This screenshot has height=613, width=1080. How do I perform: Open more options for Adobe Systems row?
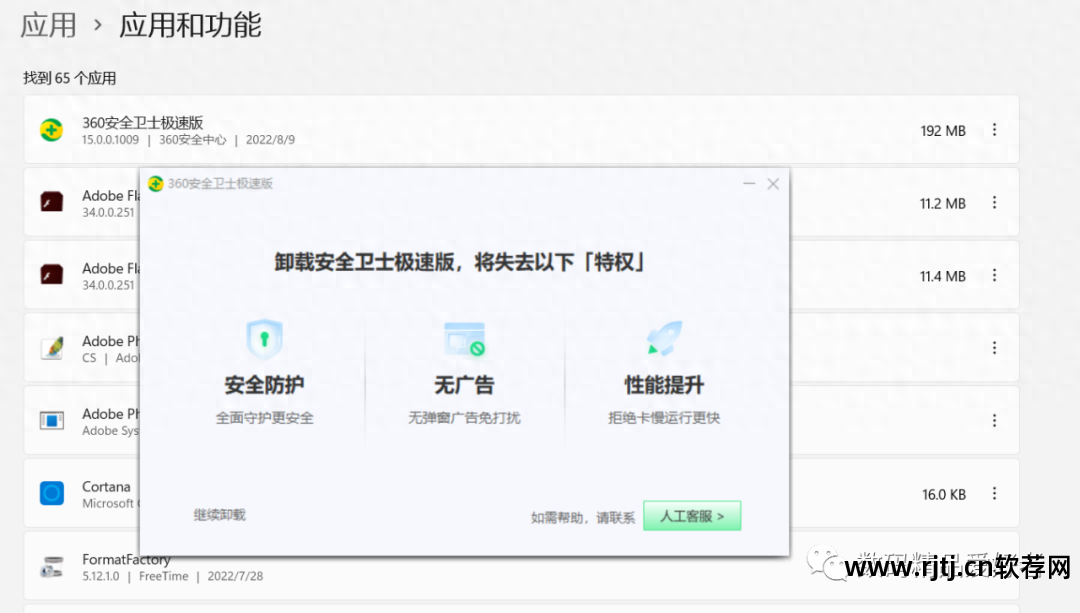(994, 421)
